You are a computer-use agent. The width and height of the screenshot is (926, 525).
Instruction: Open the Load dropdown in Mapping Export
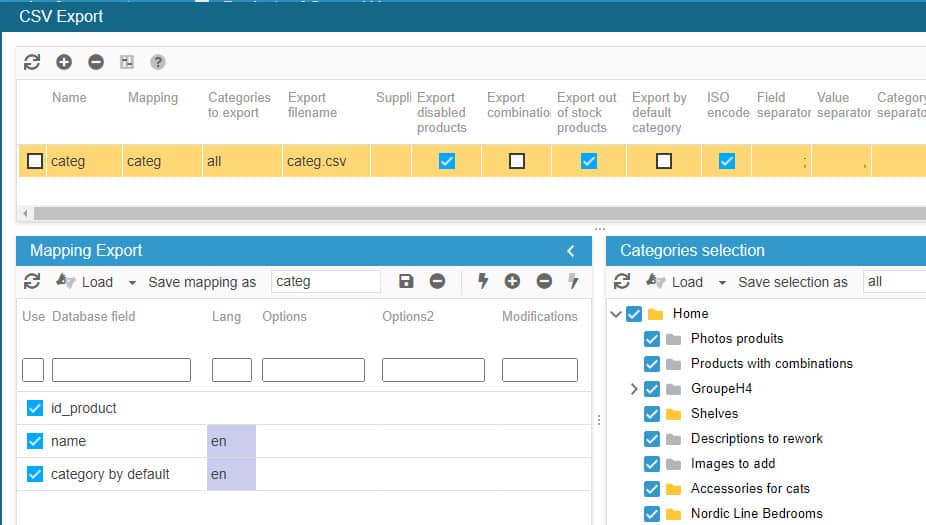132,283
